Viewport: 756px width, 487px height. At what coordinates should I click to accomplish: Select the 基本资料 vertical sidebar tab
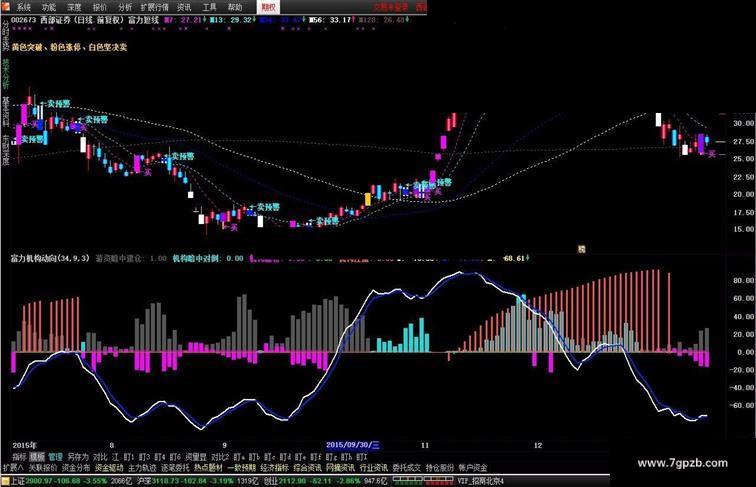point(6,111)
